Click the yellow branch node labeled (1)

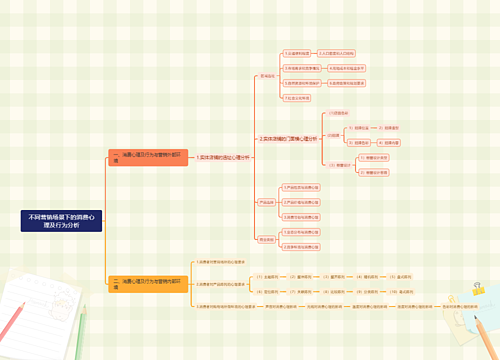click(x=267, y=277)
